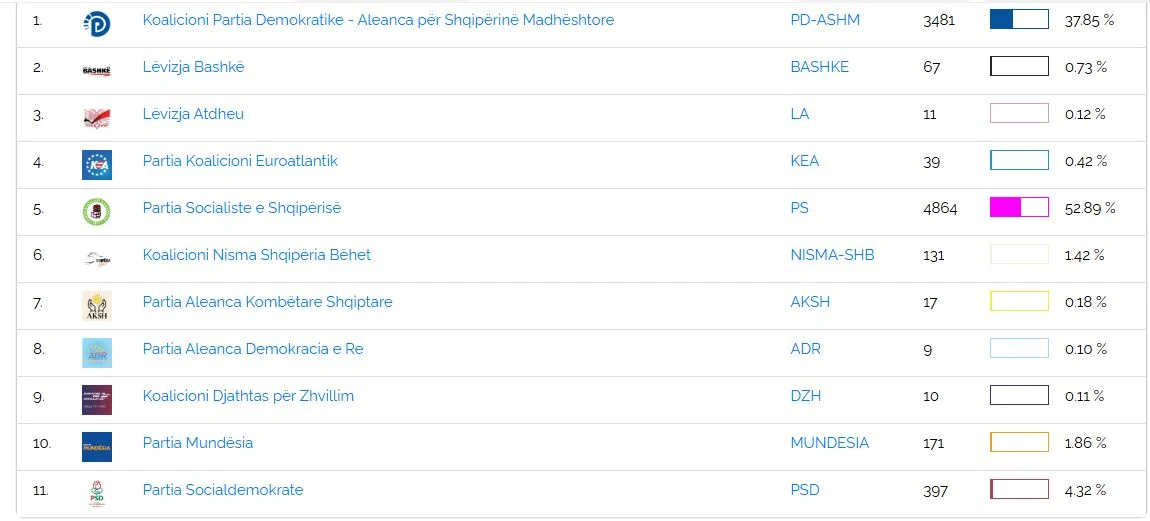Click the Lëvizja Bashkë party logo

click(97, 69)
